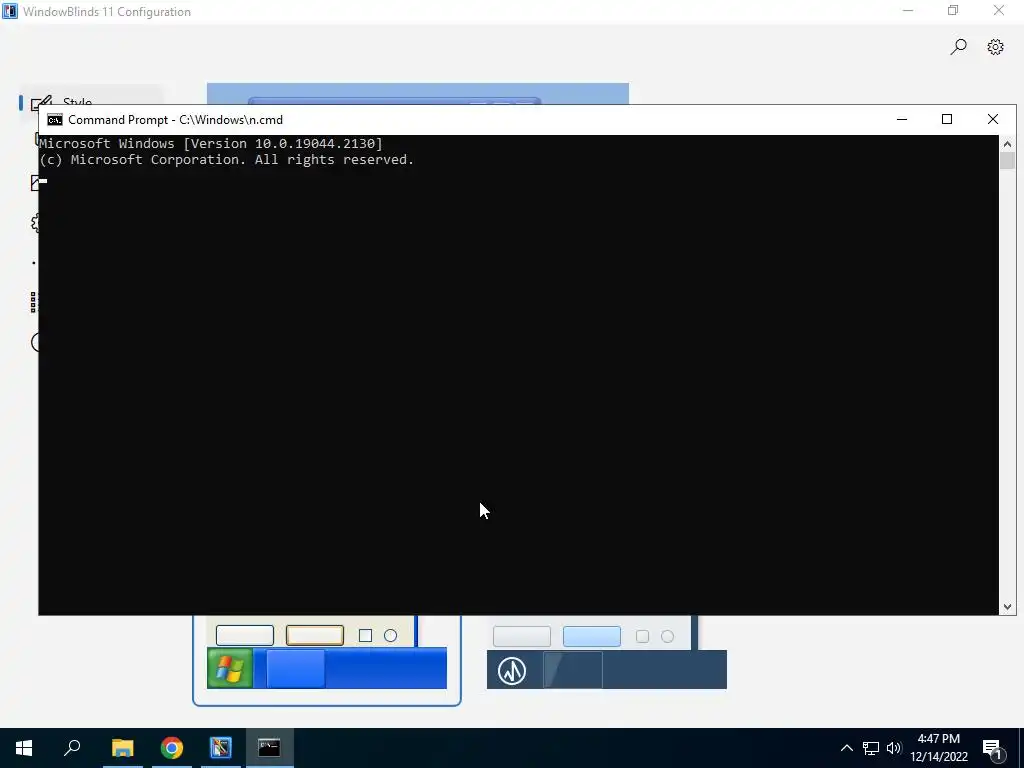Close the WindowBlinds 11 Configuration window
1024x768 pixels.
click(999, 10)
